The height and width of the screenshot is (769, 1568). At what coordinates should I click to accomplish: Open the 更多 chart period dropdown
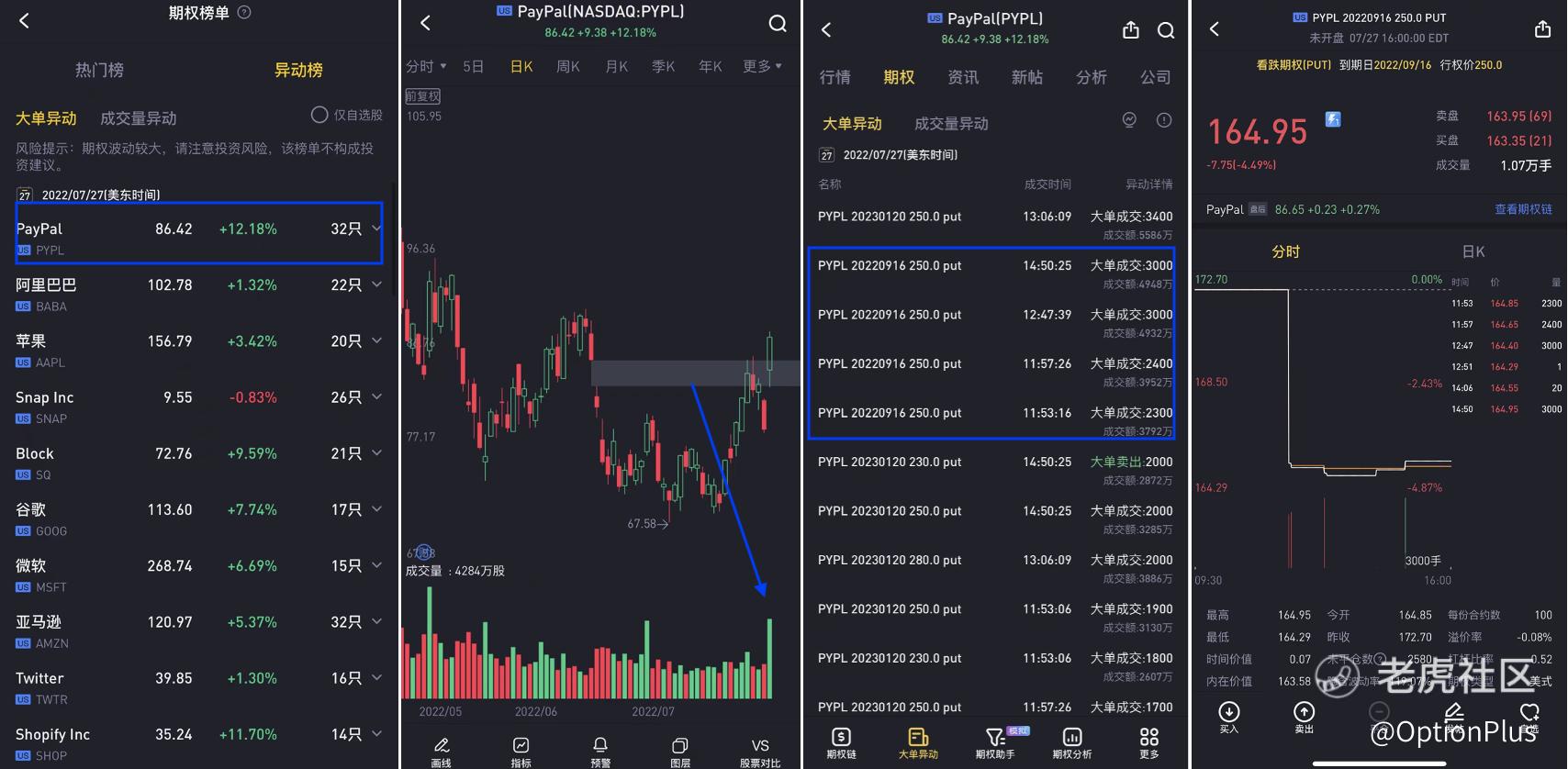tap(762, 66)
